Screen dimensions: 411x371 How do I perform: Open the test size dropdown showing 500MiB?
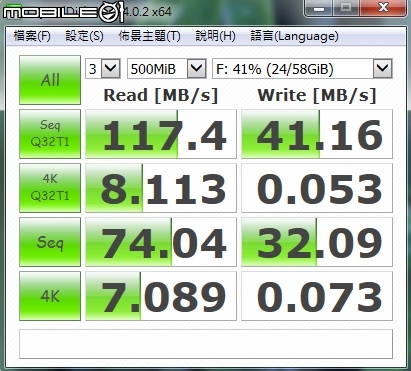167,69
